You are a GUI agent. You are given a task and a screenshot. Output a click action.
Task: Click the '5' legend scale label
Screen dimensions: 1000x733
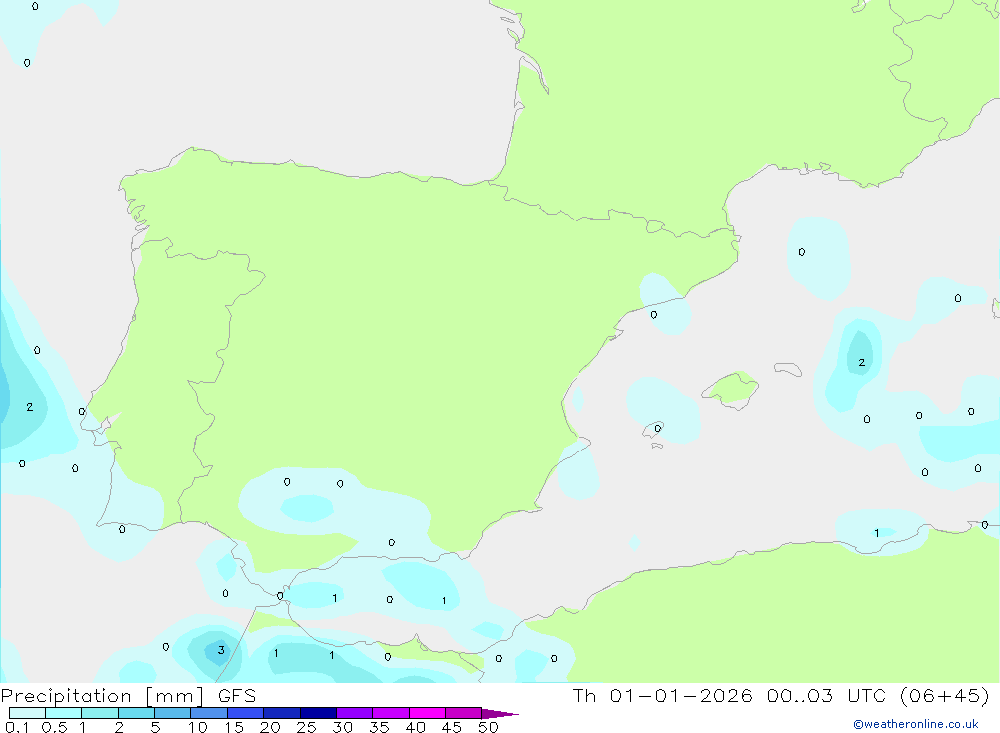155,727
